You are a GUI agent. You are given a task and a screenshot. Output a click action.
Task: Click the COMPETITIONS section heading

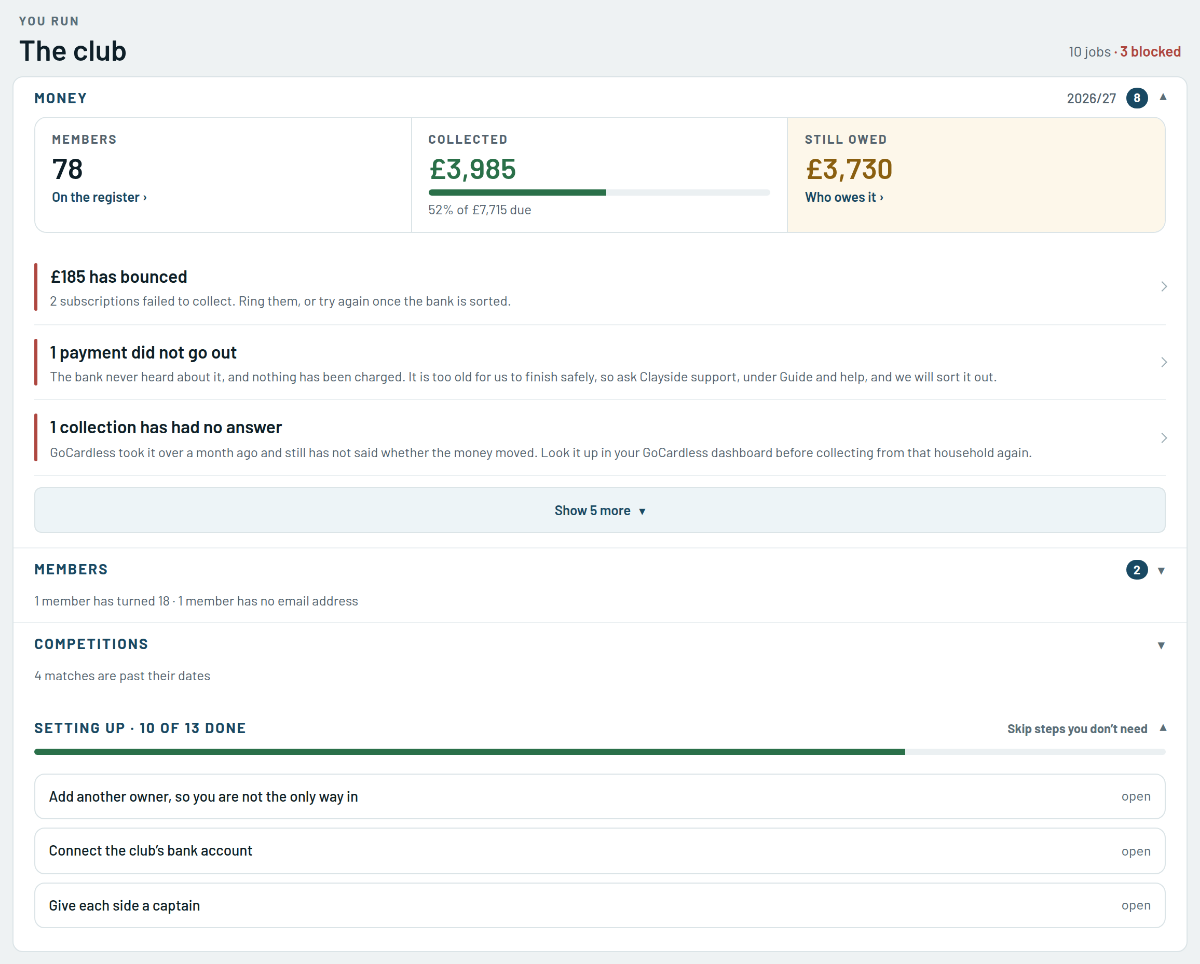91,644
